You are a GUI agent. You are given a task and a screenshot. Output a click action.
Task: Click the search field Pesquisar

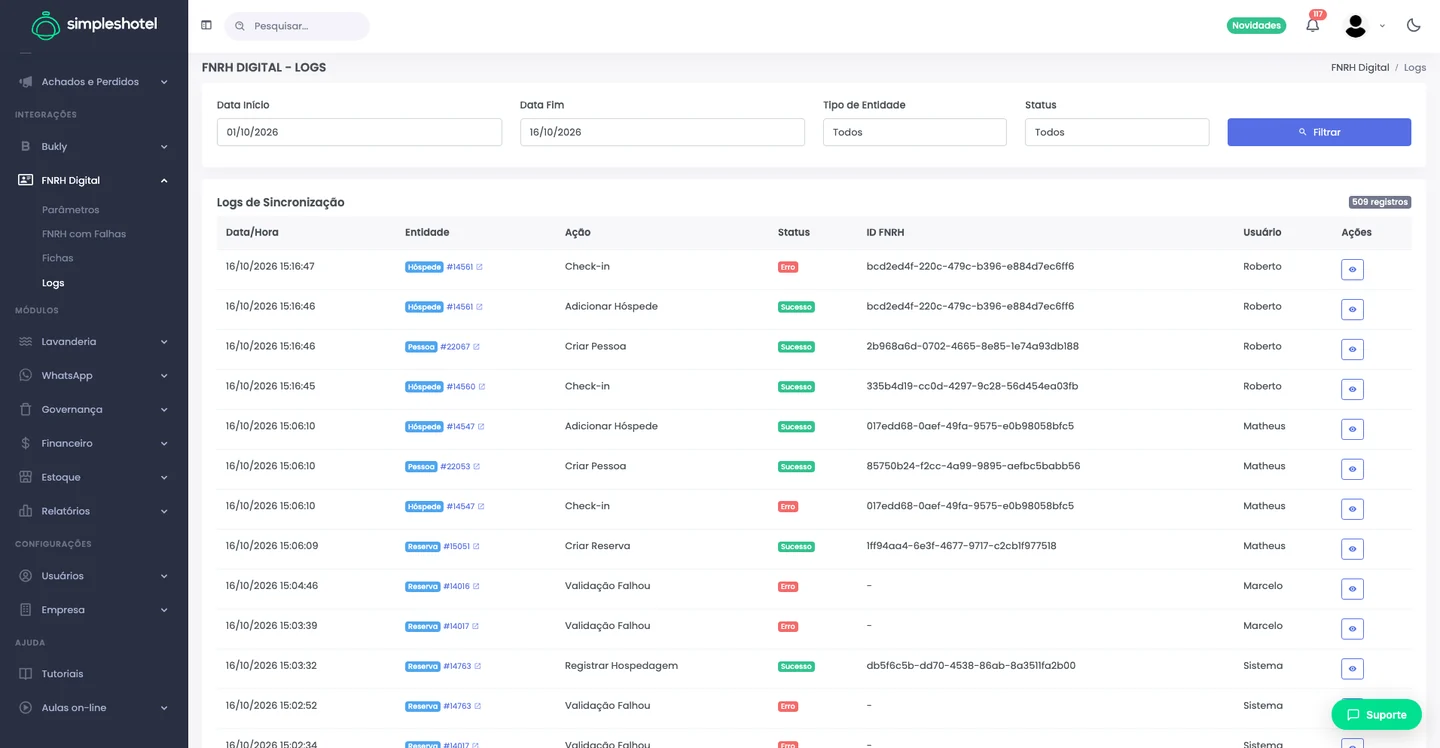[297, 26]
